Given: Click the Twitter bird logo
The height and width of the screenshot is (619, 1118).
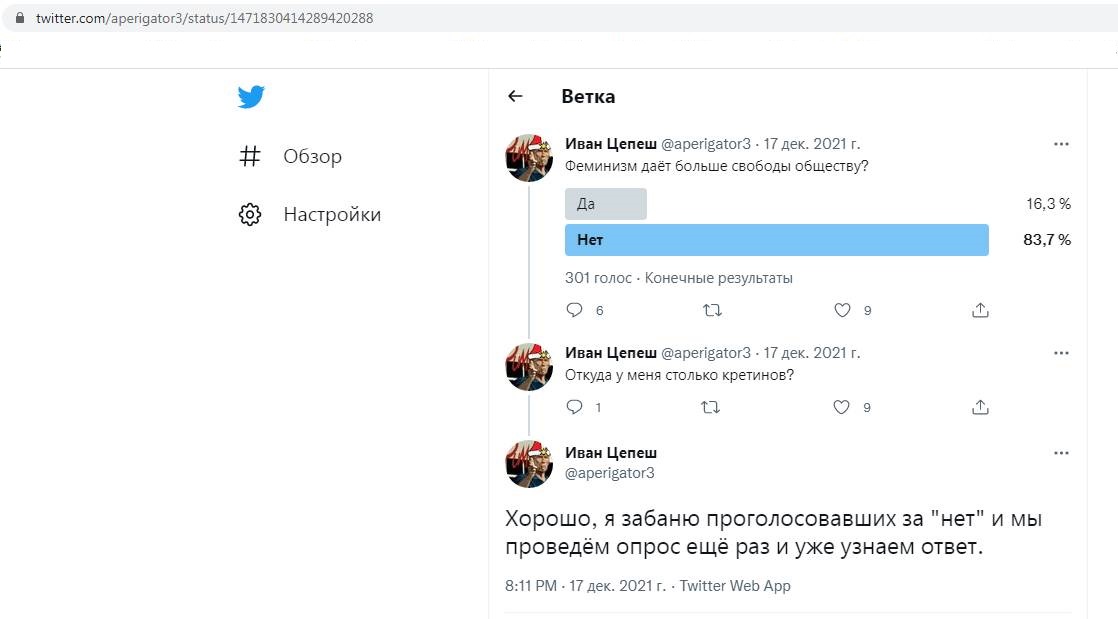Looking at the screenshot, I should point(251,96).
